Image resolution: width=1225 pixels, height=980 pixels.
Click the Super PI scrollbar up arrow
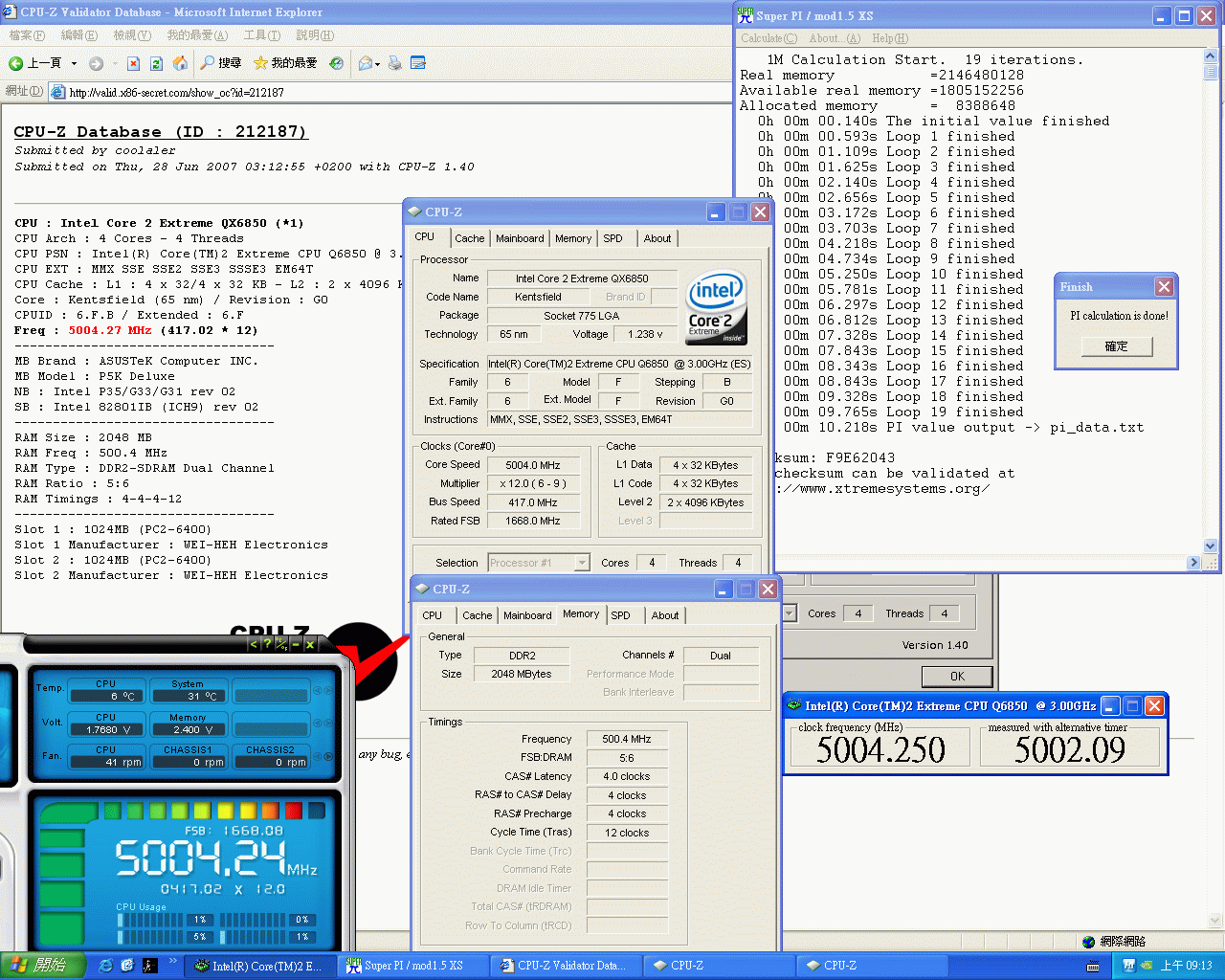[x=1211, y=57]
